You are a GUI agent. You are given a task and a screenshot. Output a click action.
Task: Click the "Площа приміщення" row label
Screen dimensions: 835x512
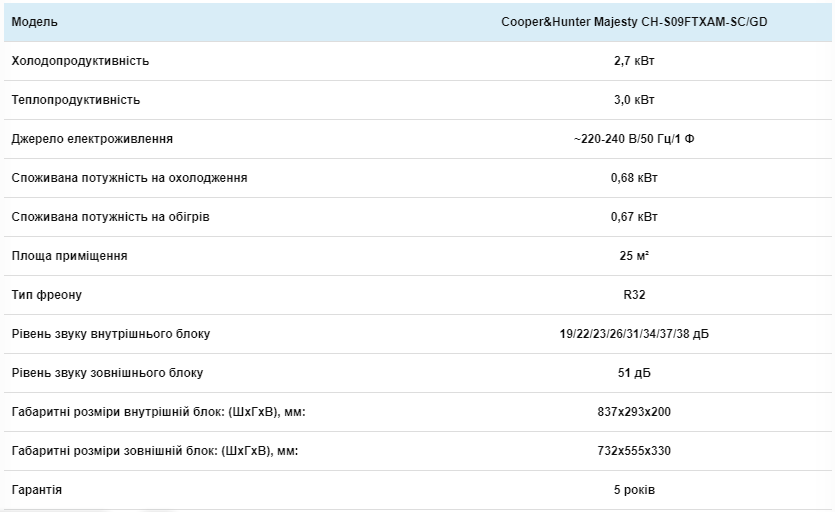69,256
